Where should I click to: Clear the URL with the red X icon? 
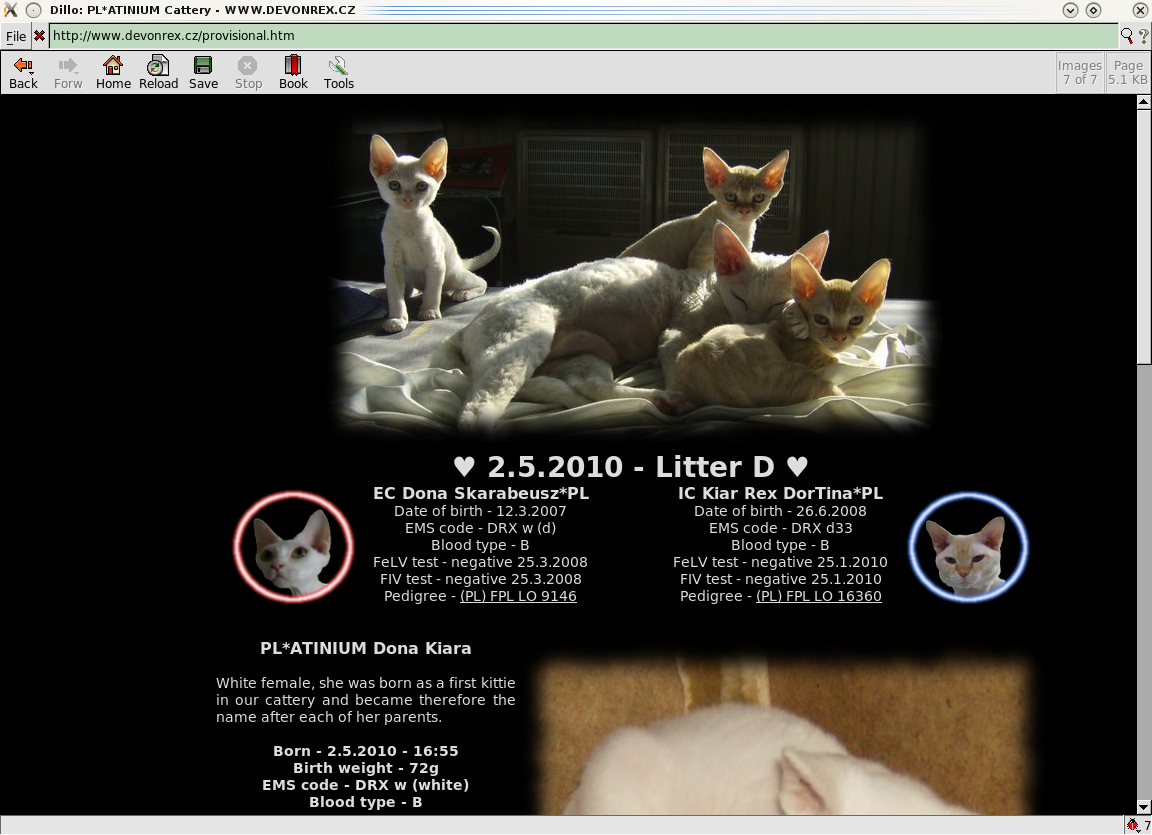(39, 35)
